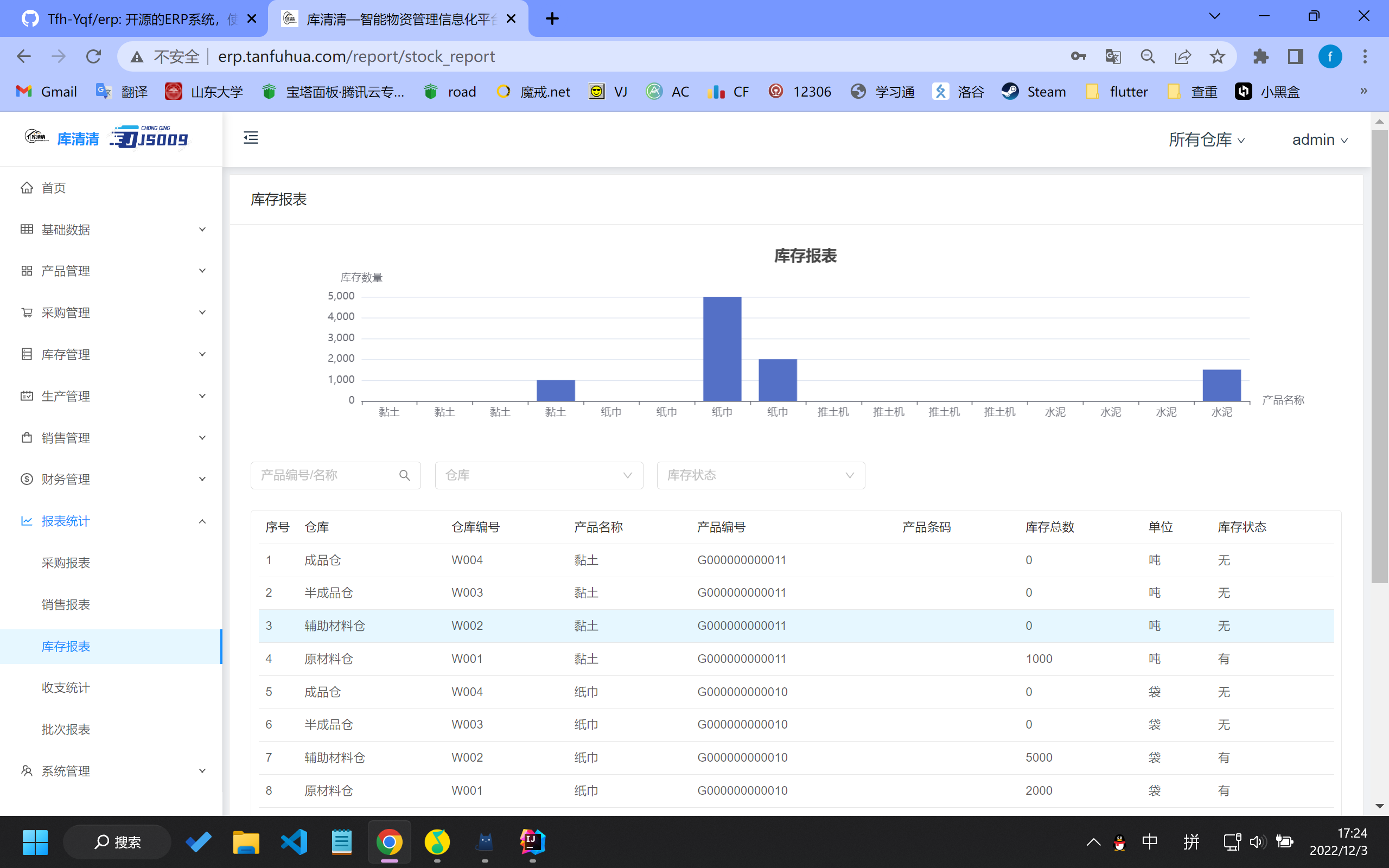Click the 系统管理 sidebar icon
The width and height of the screenshot is (1389, 868).
26,770
